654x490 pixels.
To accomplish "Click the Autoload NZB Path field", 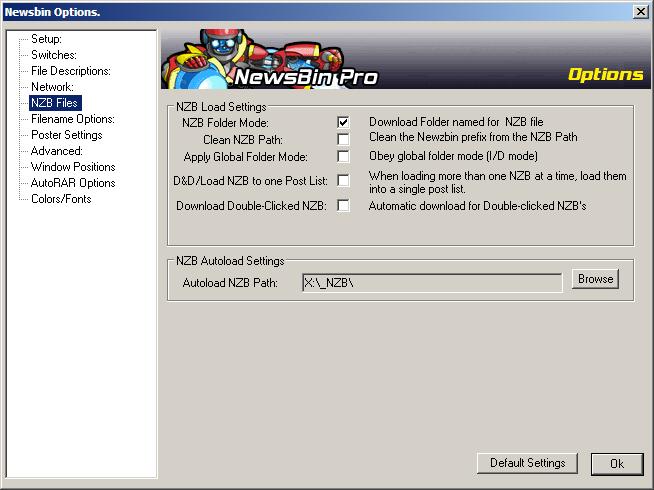I will (432, 283).
